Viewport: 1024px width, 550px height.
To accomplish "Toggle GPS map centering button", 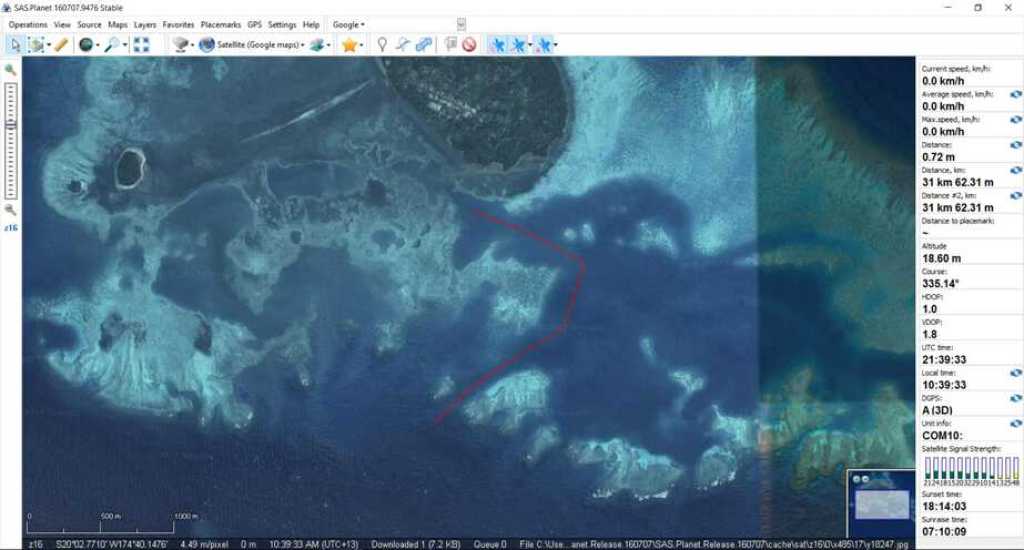I will (x=541, y=45).
